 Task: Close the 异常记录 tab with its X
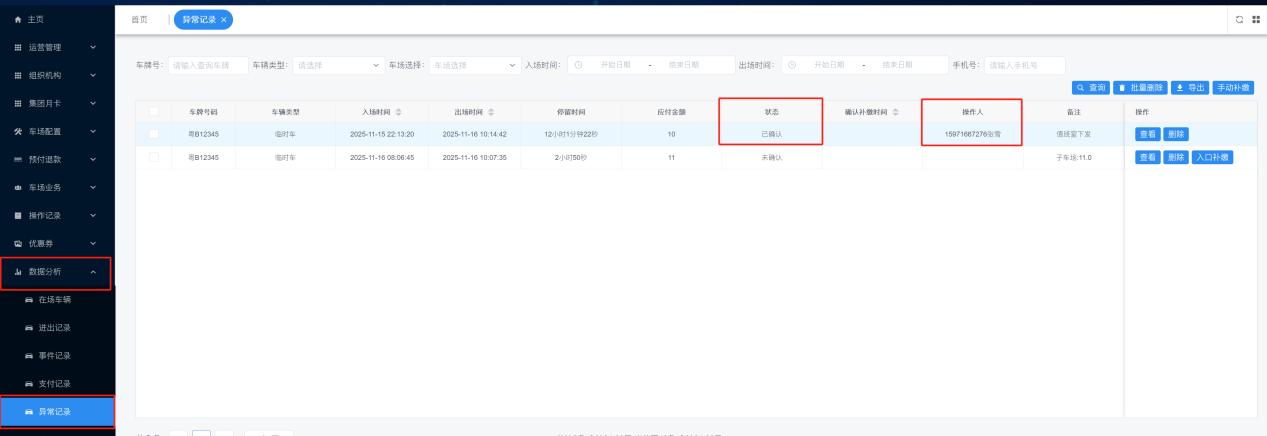223,19
